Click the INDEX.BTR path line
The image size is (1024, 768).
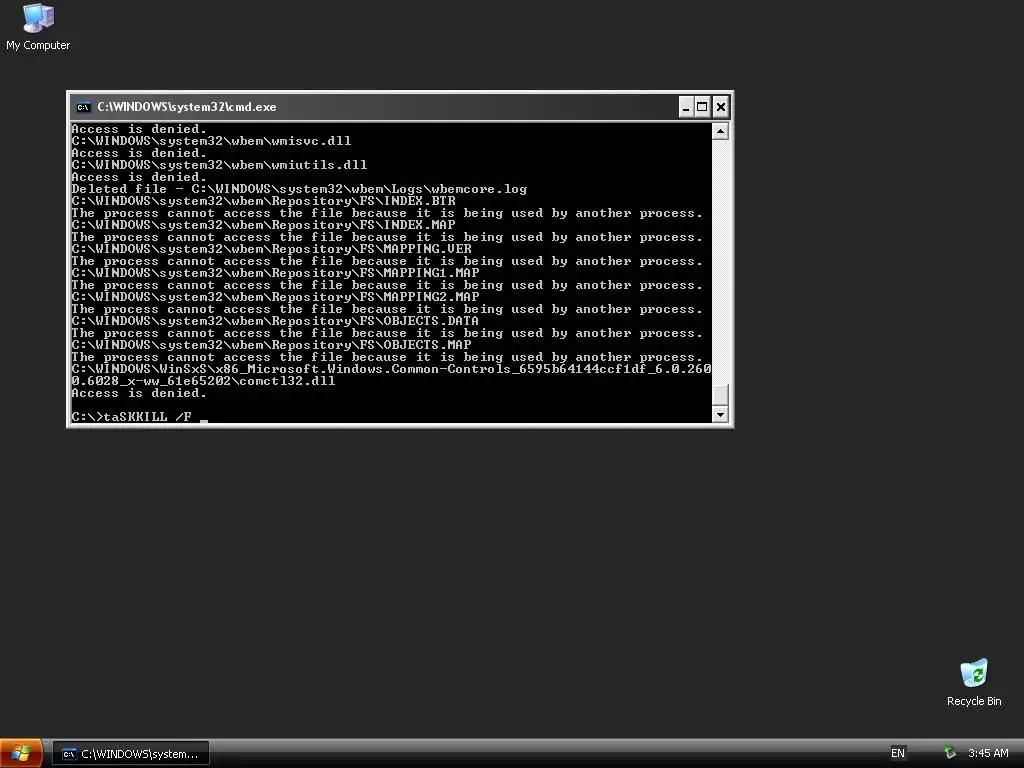[263, 201]
